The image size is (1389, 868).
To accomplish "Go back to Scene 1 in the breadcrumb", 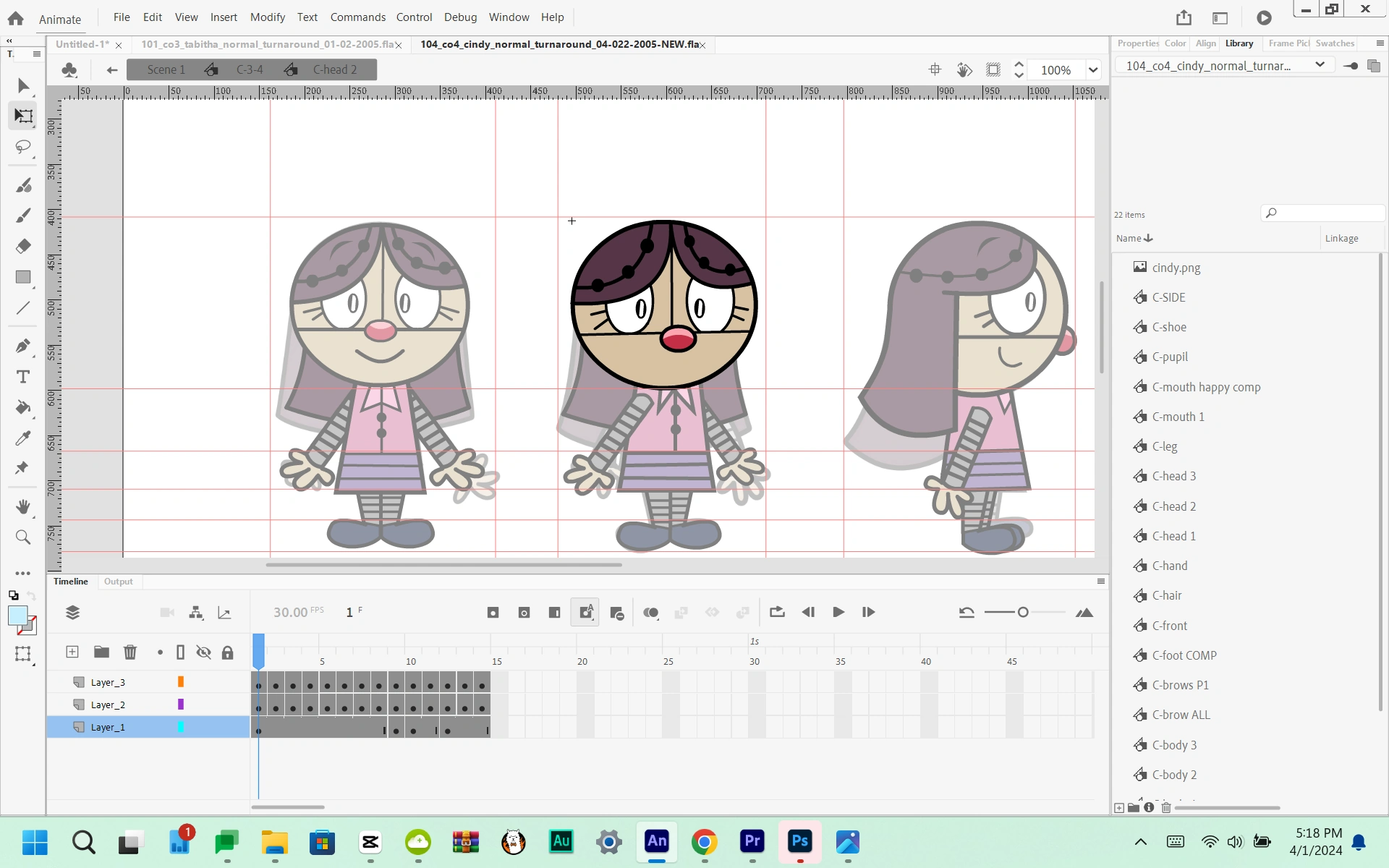I will (166, 69).
